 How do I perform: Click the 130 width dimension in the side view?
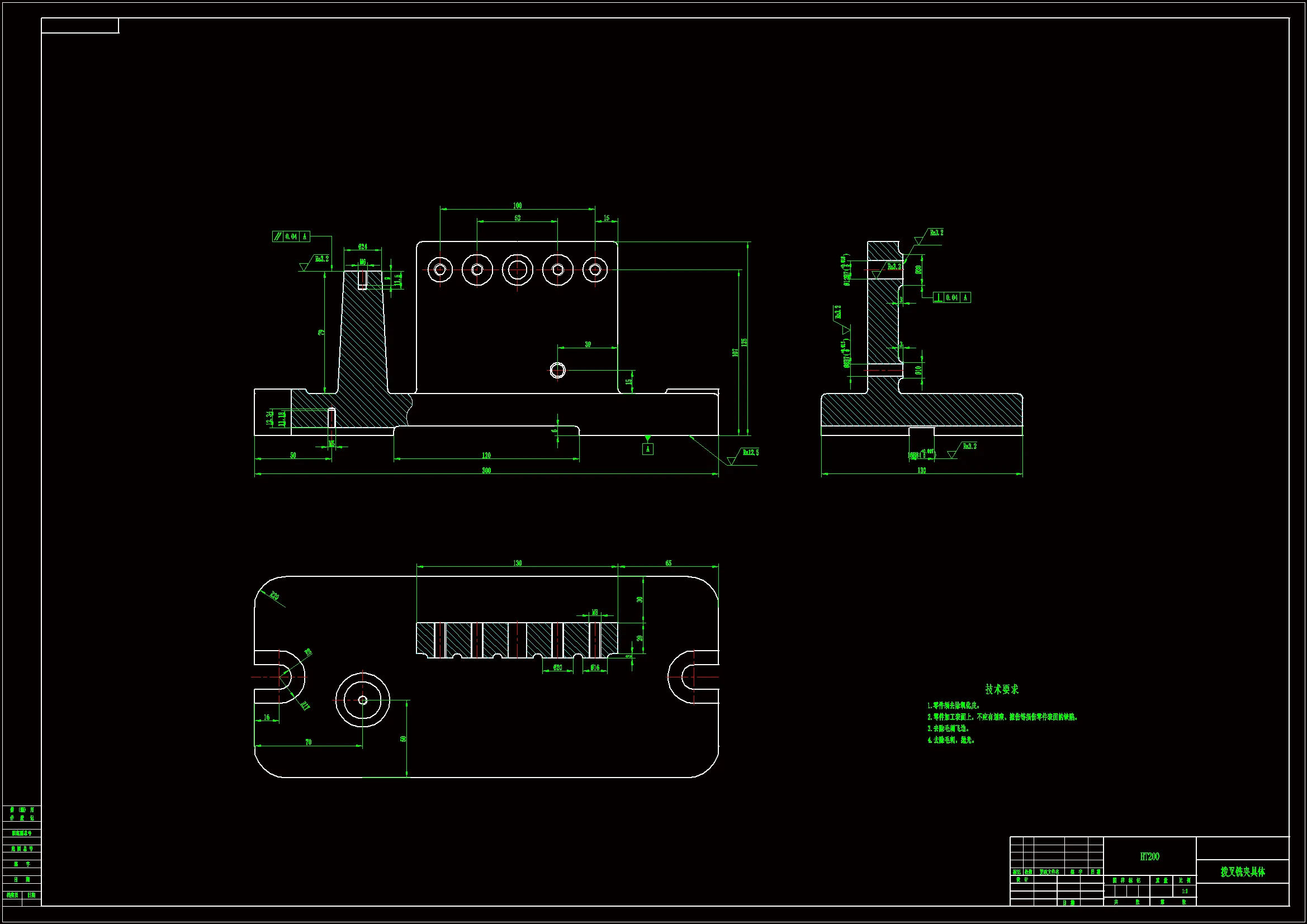click(x=921, y=470)
